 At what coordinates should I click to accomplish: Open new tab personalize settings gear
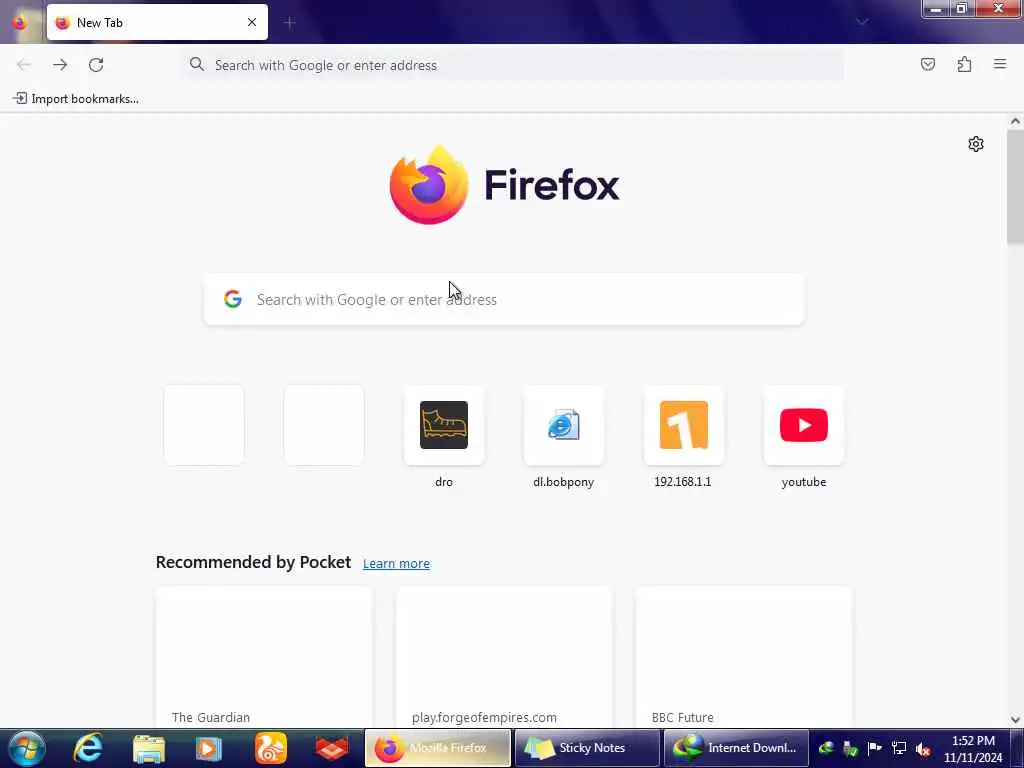(x=976, y=144)
